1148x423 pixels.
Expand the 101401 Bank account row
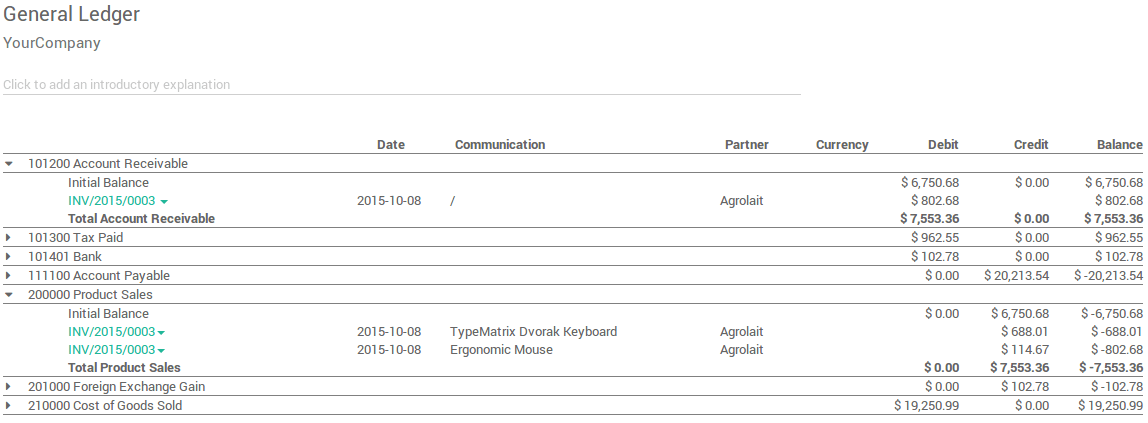pyautogui.click(x=9, y=257)
